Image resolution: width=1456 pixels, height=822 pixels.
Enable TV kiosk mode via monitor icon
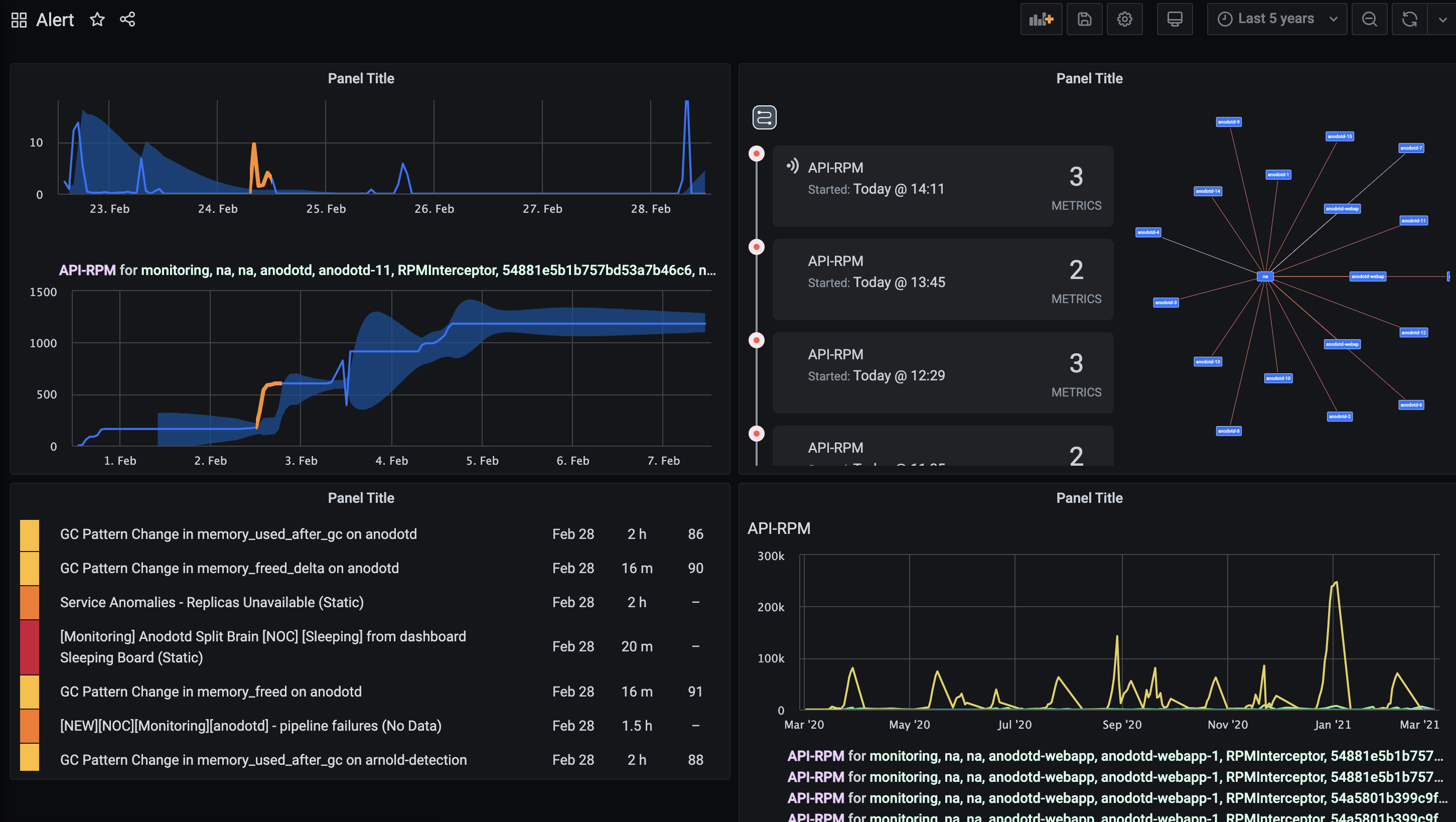pos(1175,19)
